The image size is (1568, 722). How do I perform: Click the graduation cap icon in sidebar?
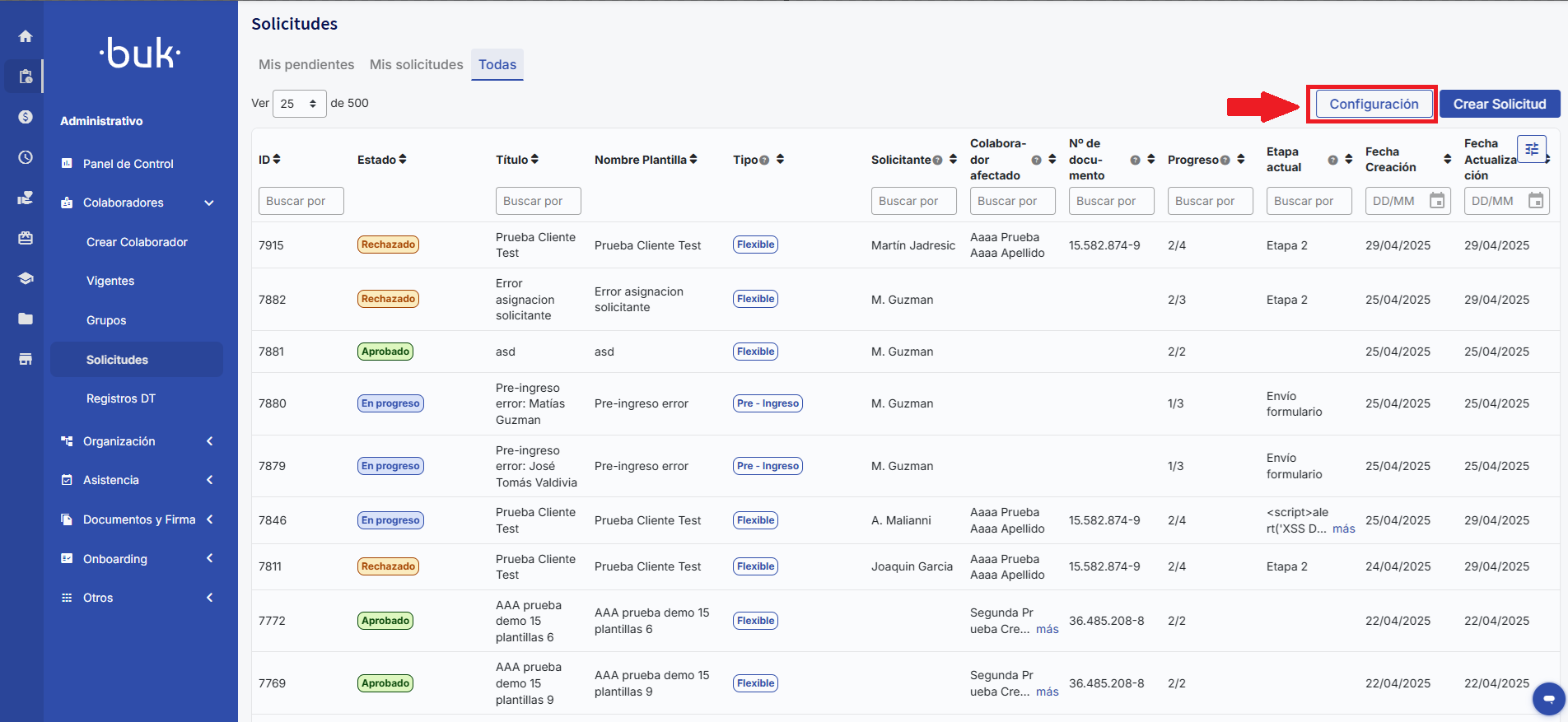pyautogui.click(x=26, y=278)
